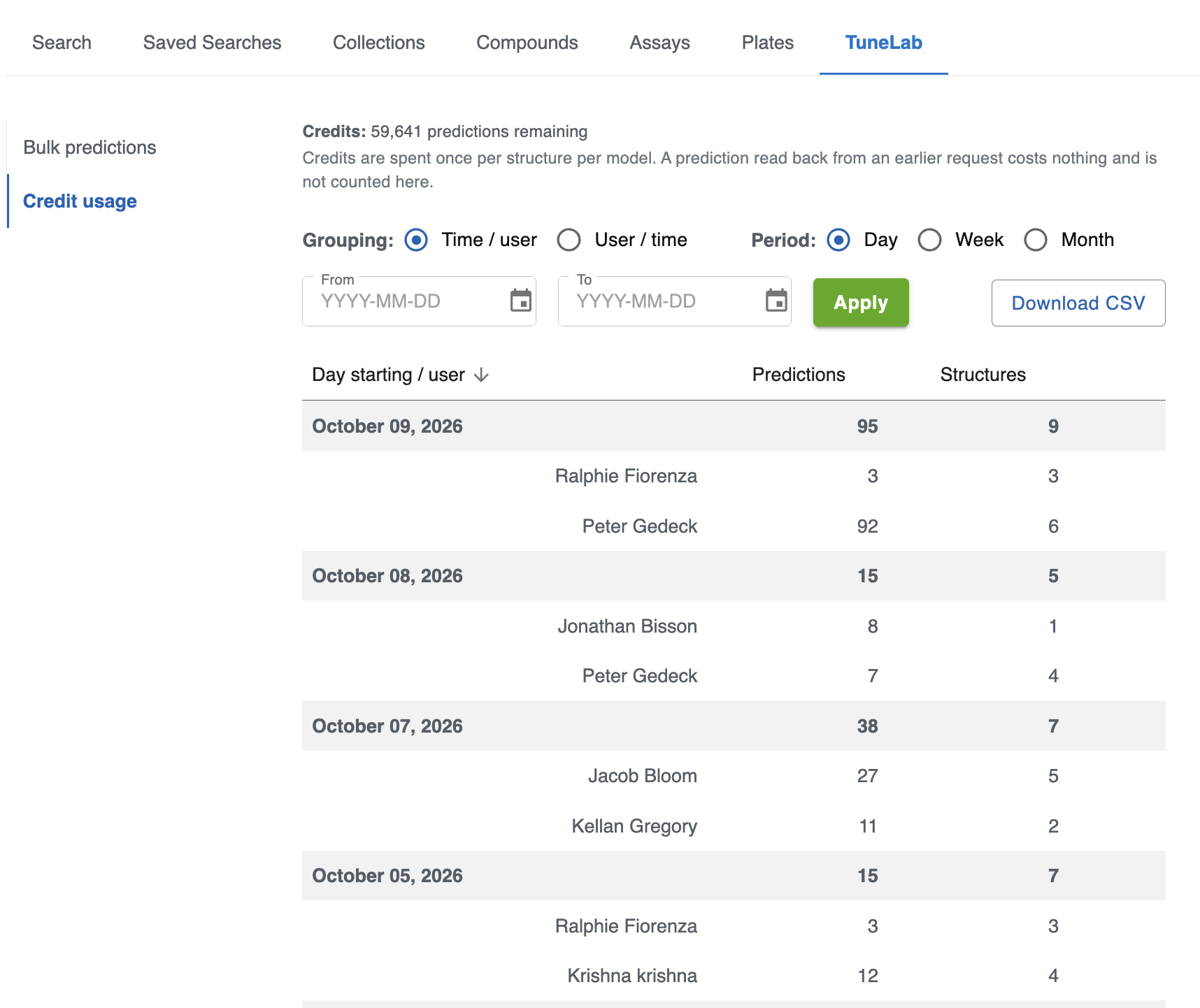
Task: Toggle sort arrow on Day starting column
Action: click(x=481, y=375)
